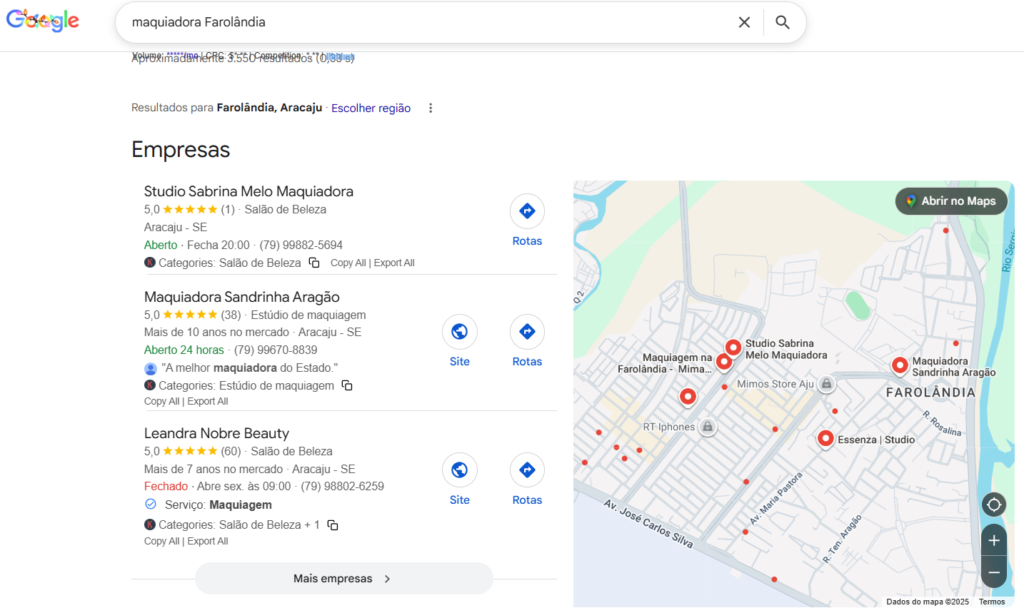Go to Google homepage via logo

pyautogui.click(x=43, y=21)
